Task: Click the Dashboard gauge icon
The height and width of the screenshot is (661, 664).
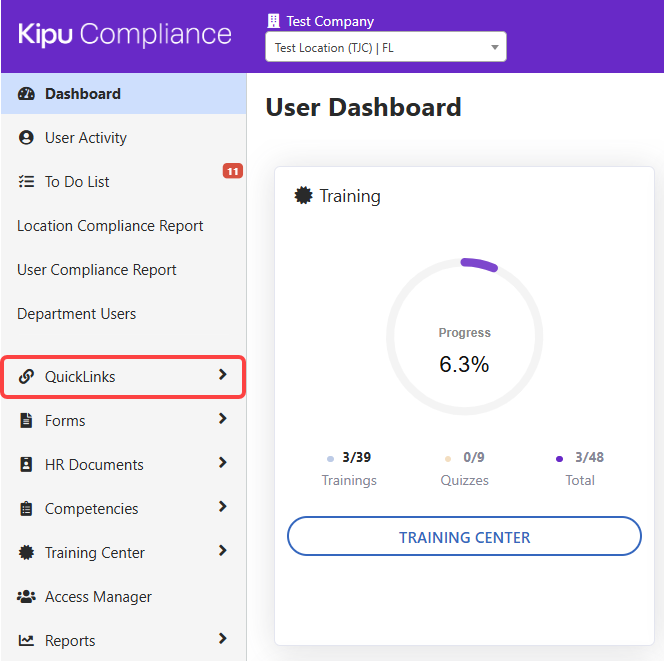Action: coord(27,94)
